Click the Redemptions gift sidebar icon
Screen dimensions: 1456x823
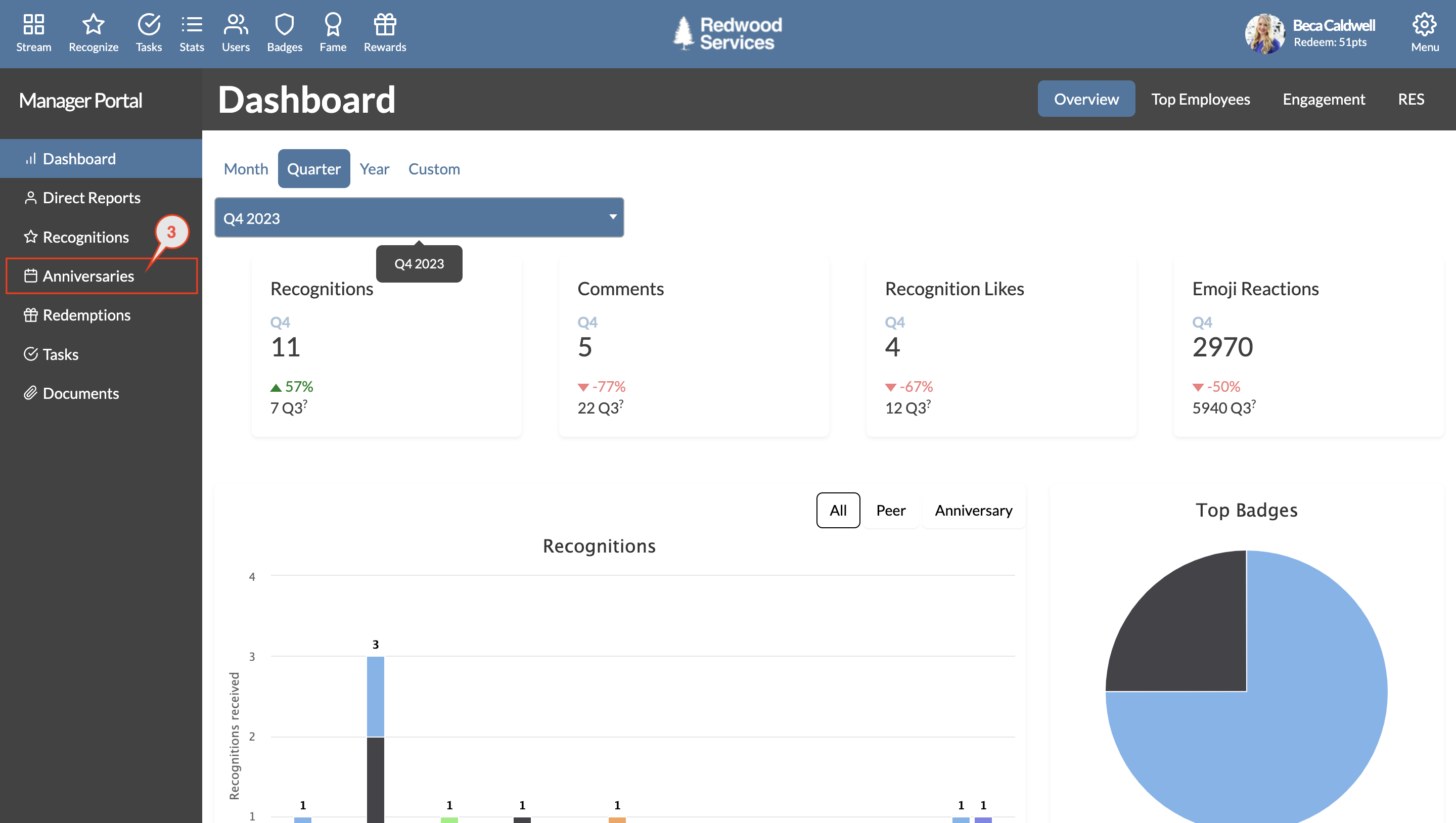pyautogui.click(x=30, y=315)
